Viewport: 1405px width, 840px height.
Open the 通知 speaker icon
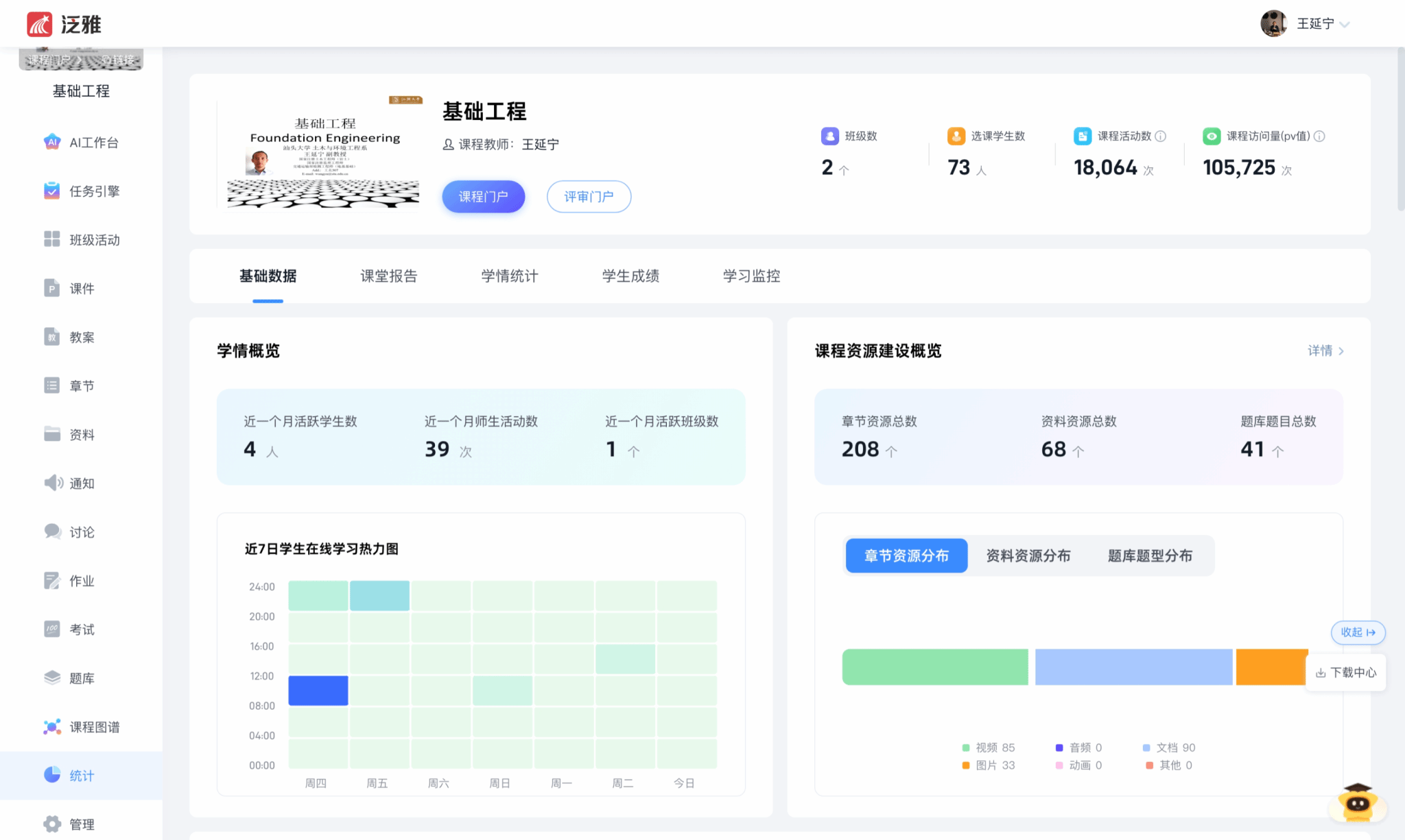pyautogui.click(x=54, y=483)
